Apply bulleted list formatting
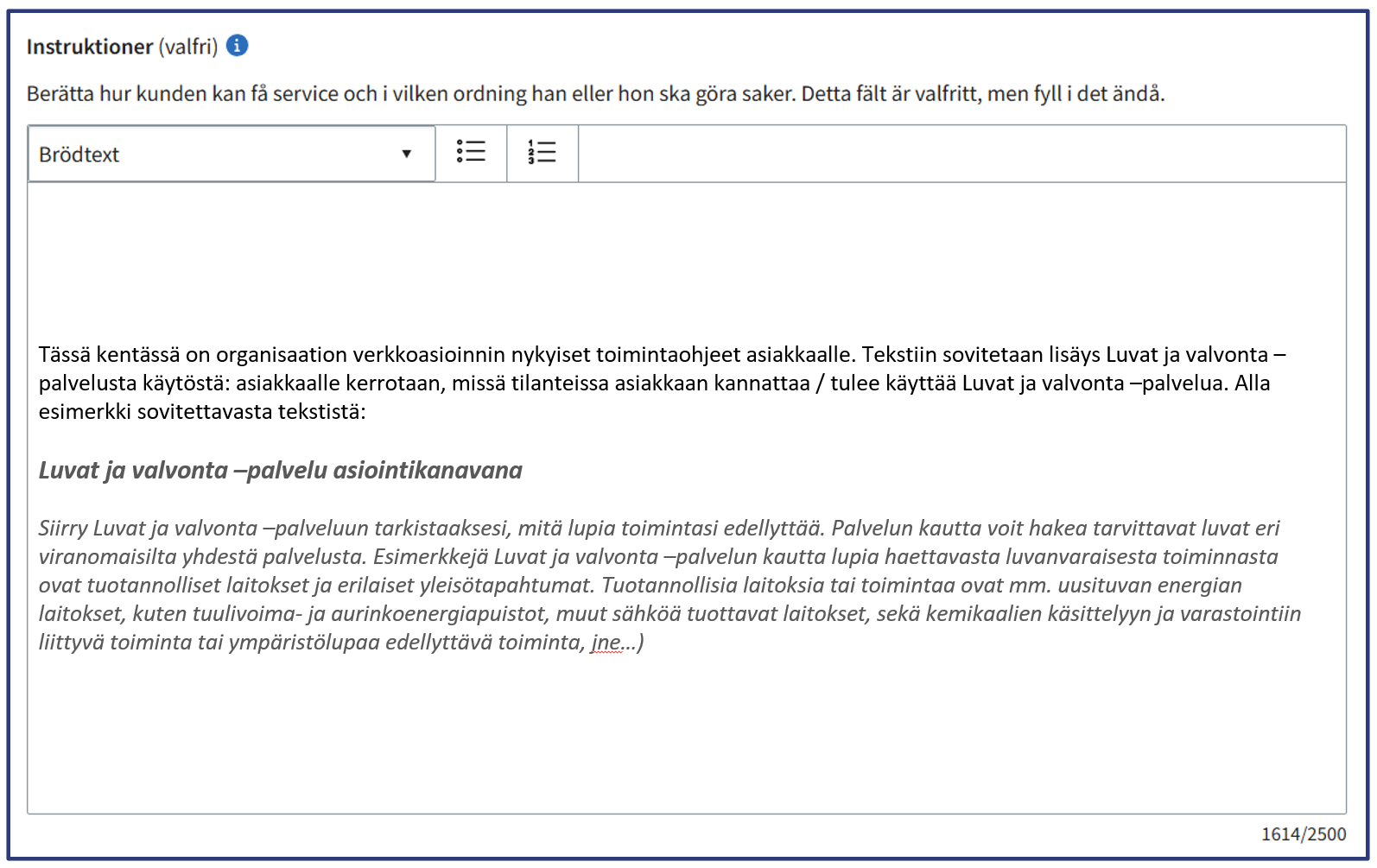 pos(471,152)
